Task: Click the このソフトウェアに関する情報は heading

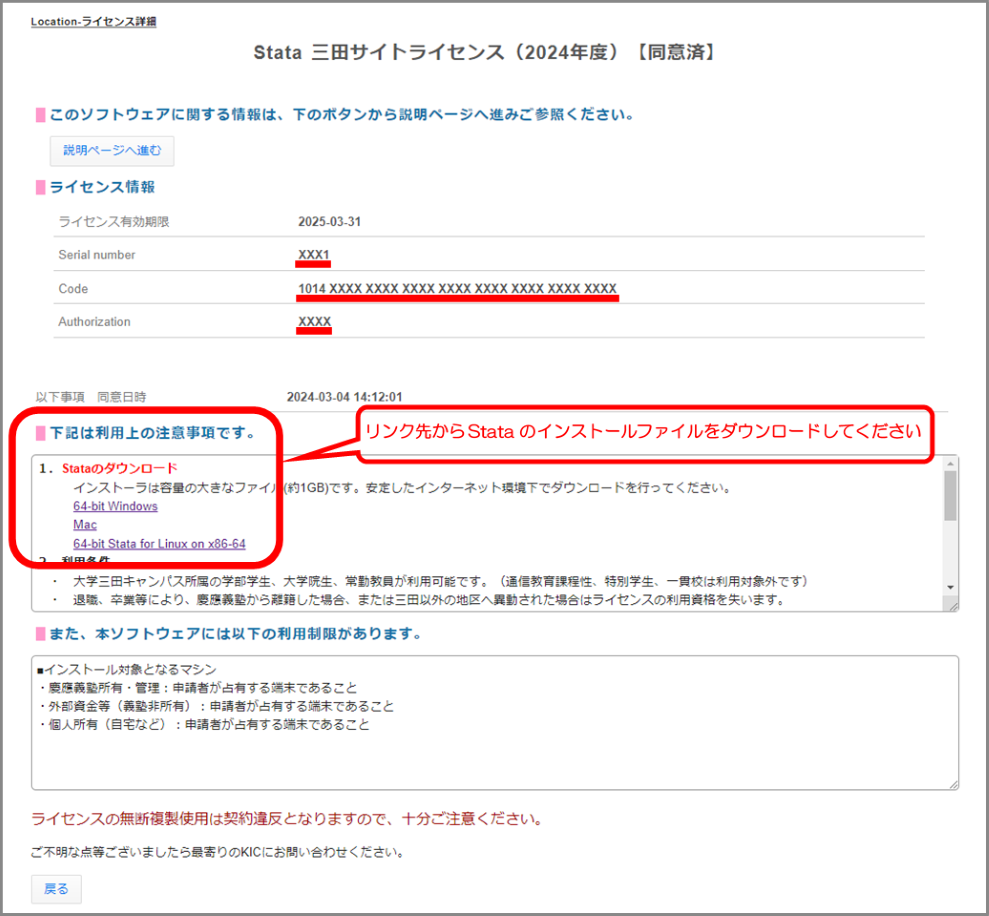Action: (x=342, y=114)
